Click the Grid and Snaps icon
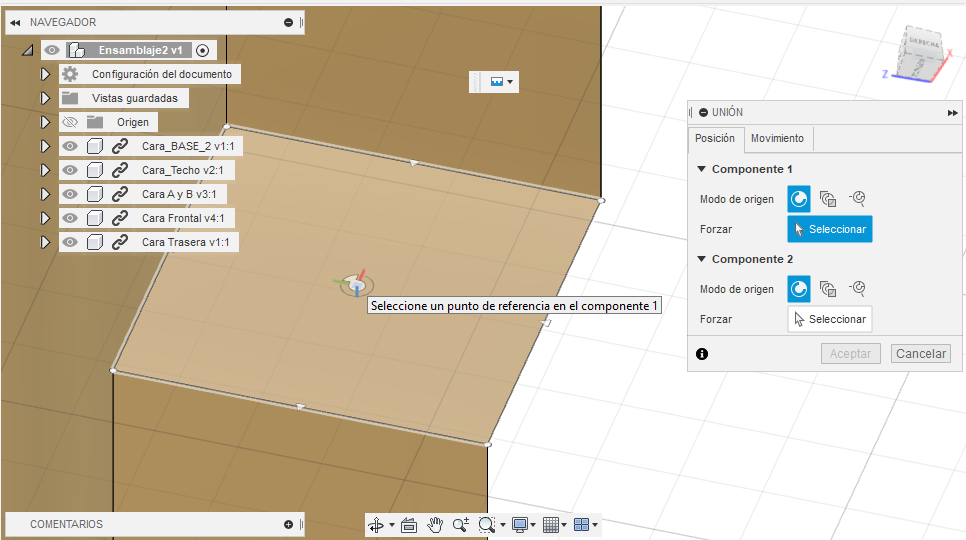Screen dimensions: 966x540 (x=551, y=525)
